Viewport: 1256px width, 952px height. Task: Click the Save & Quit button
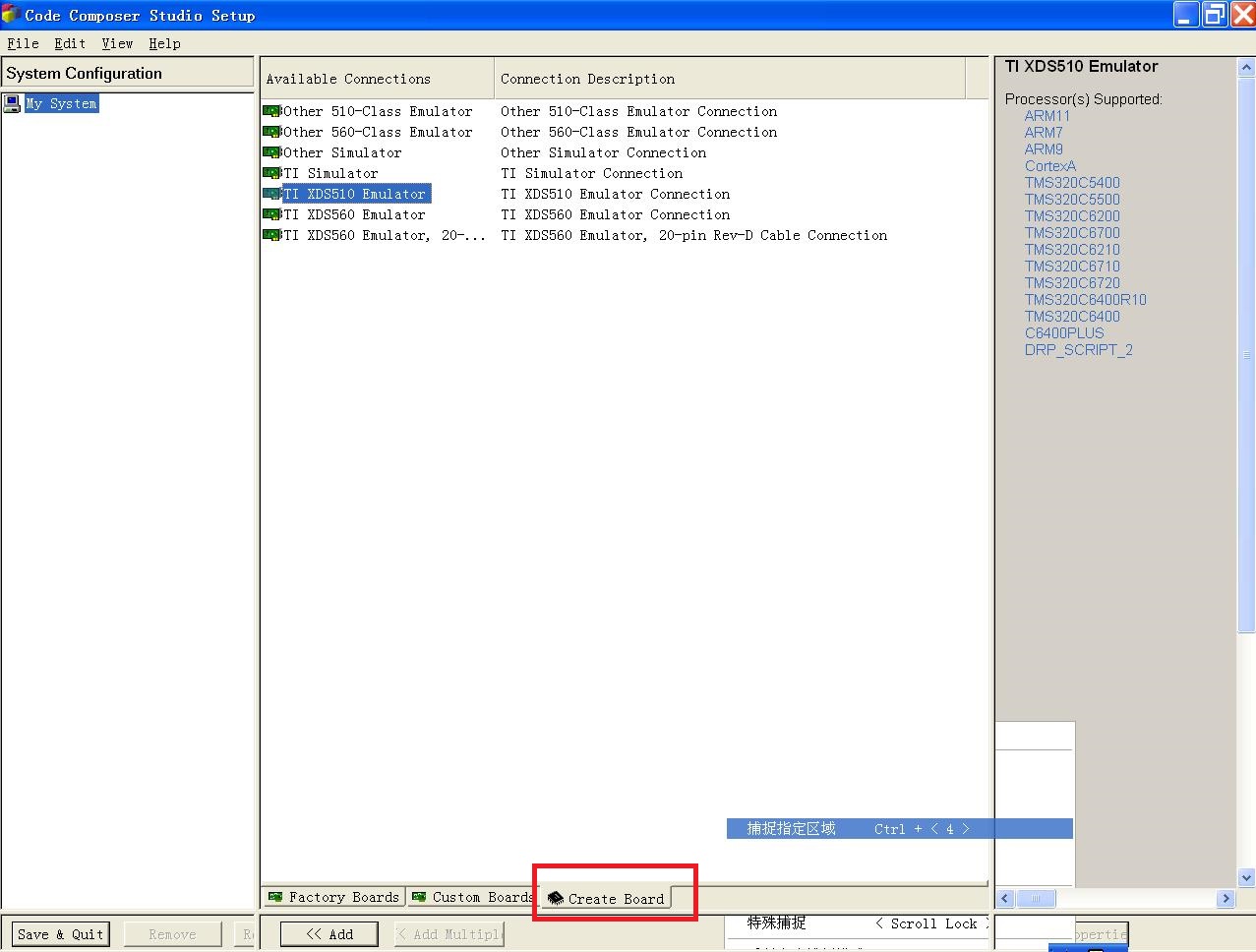pyautogui.click(x=60, y=934)
